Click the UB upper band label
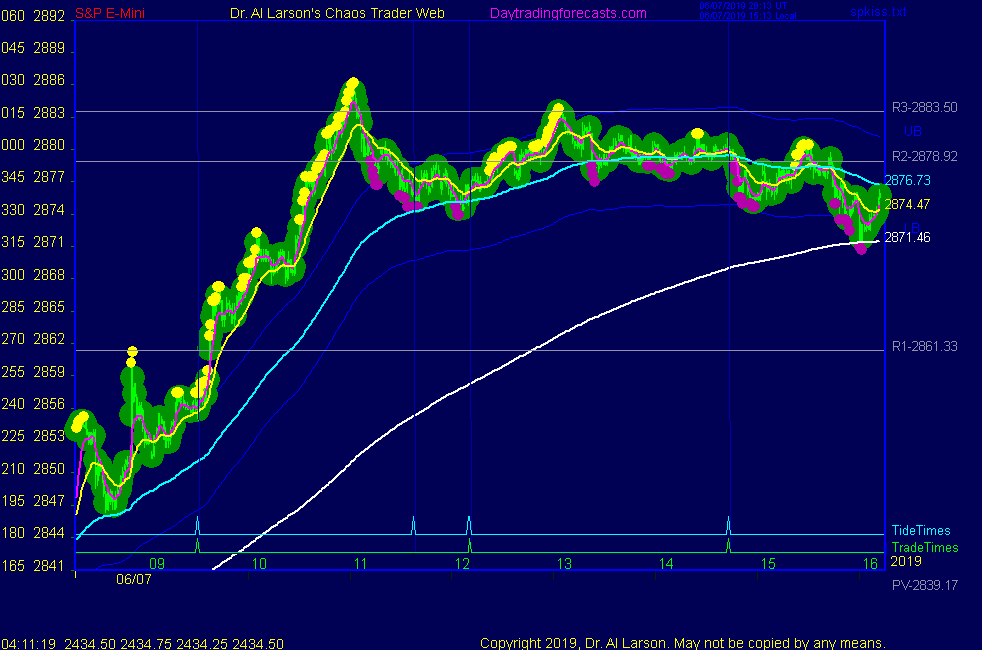The height and width of the screenshot is (650, 982). 912,132
